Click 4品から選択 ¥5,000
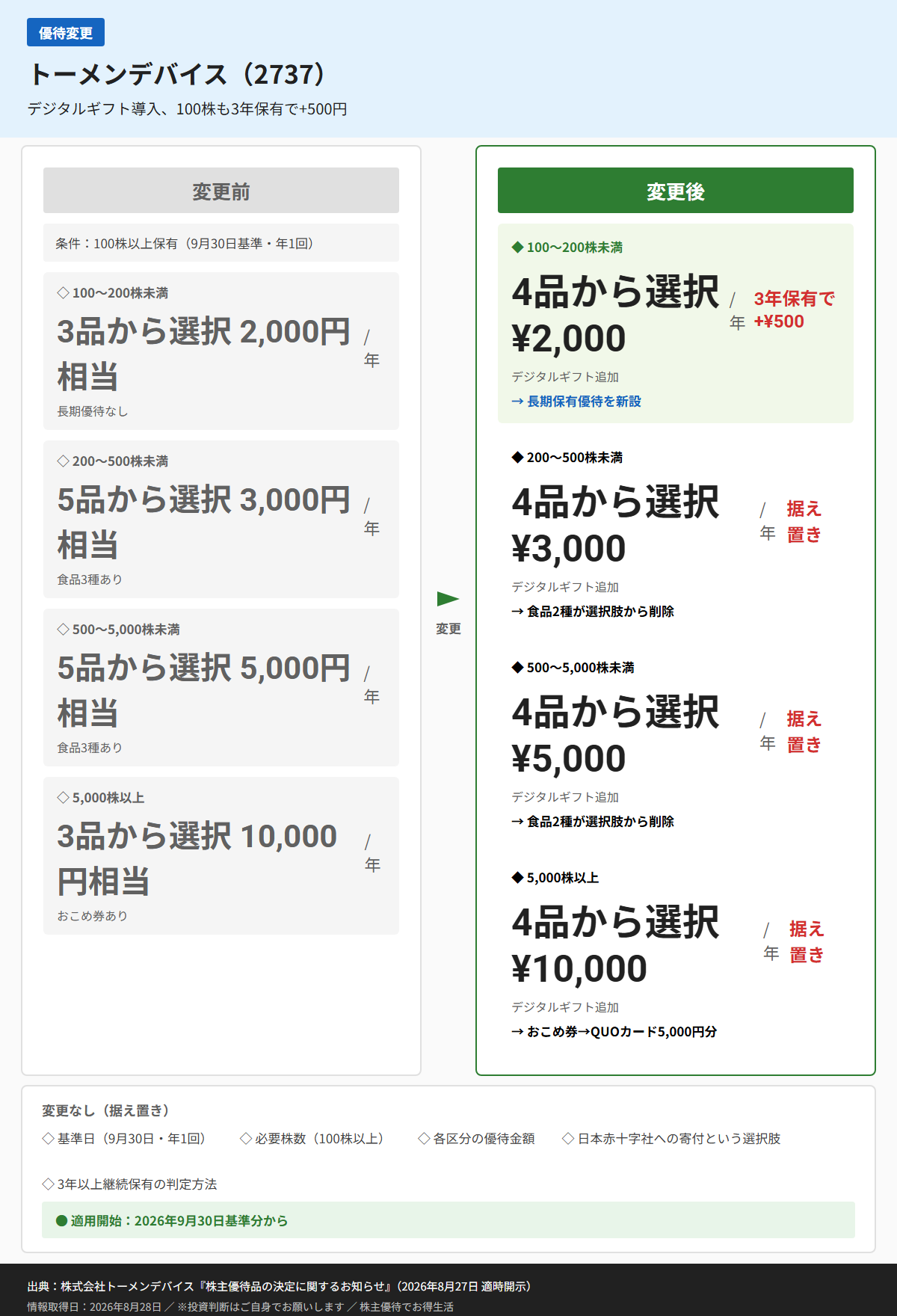897x1316 pixels. pos(615,735)
